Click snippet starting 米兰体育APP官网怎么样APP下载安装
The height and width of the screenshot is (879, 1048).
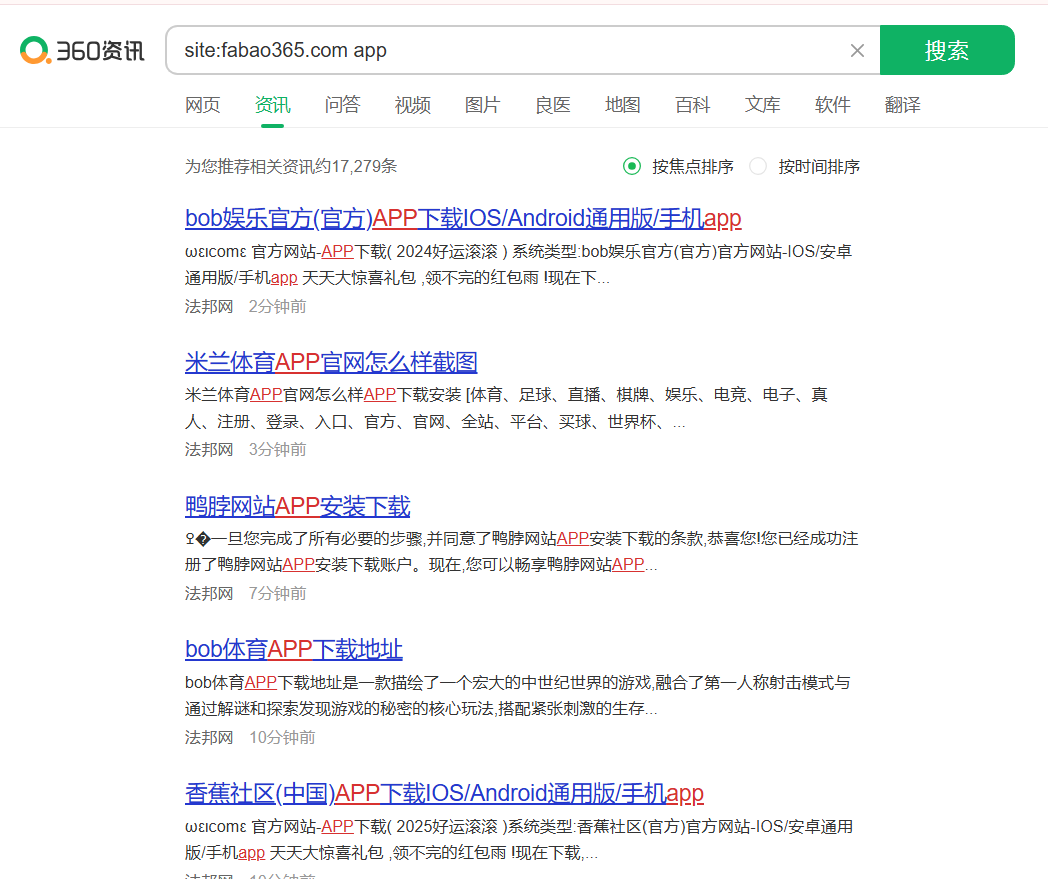pyautogui.click(x=507, y=408)
